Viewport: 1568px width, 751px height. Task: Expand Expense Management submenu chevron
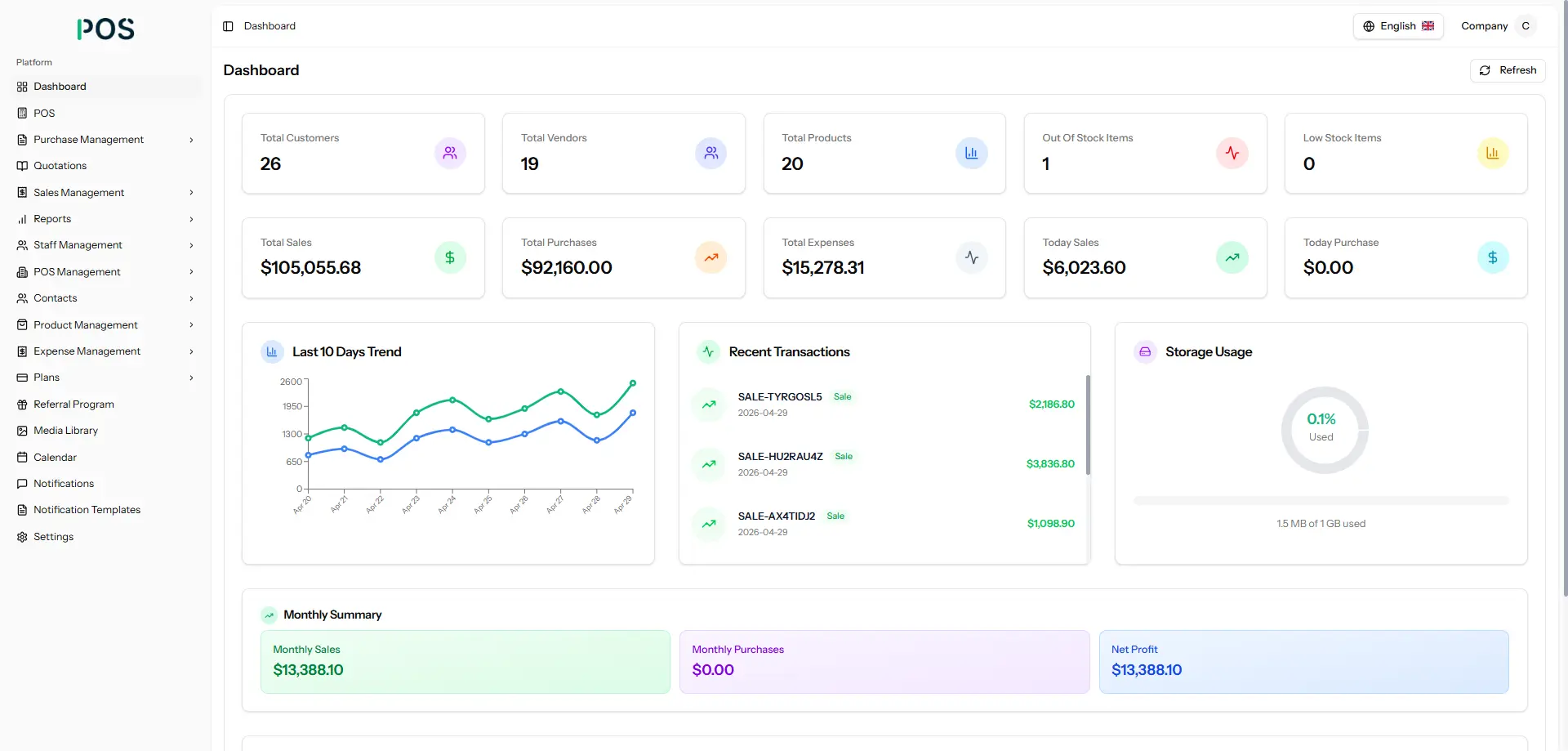(192, 351)
